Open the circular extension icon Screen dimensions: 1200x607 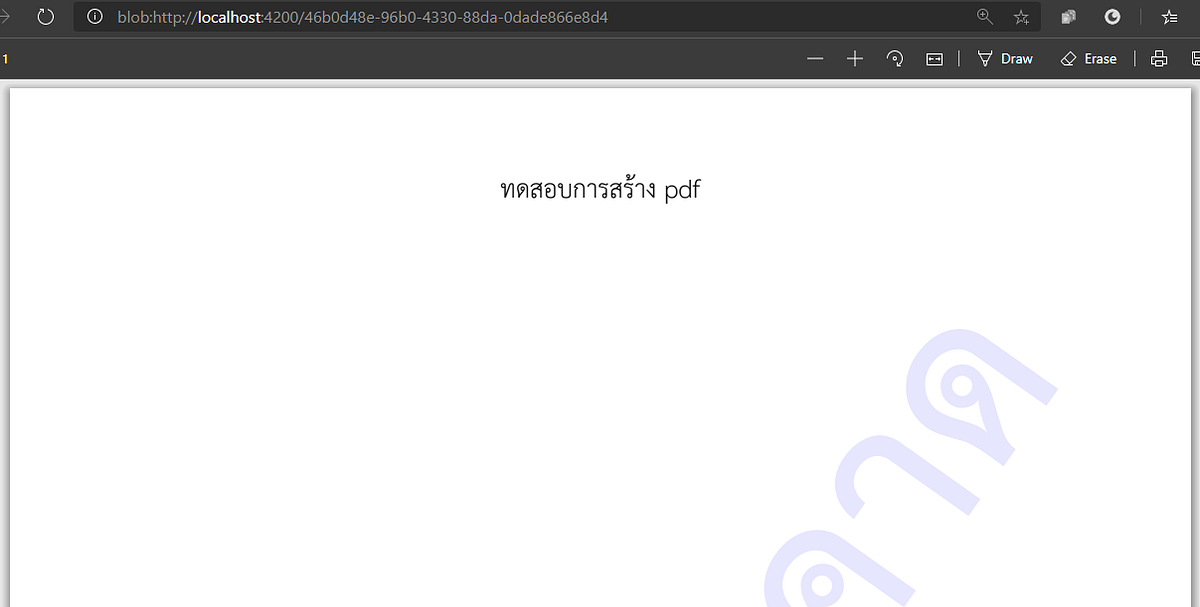coord(1112,17)
